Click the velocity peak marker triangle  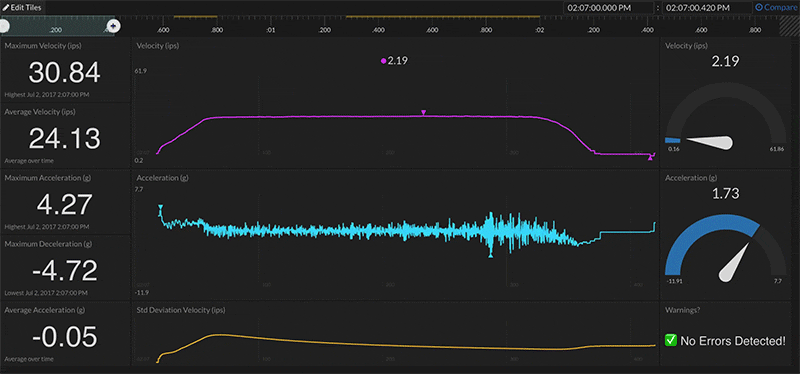423,112
